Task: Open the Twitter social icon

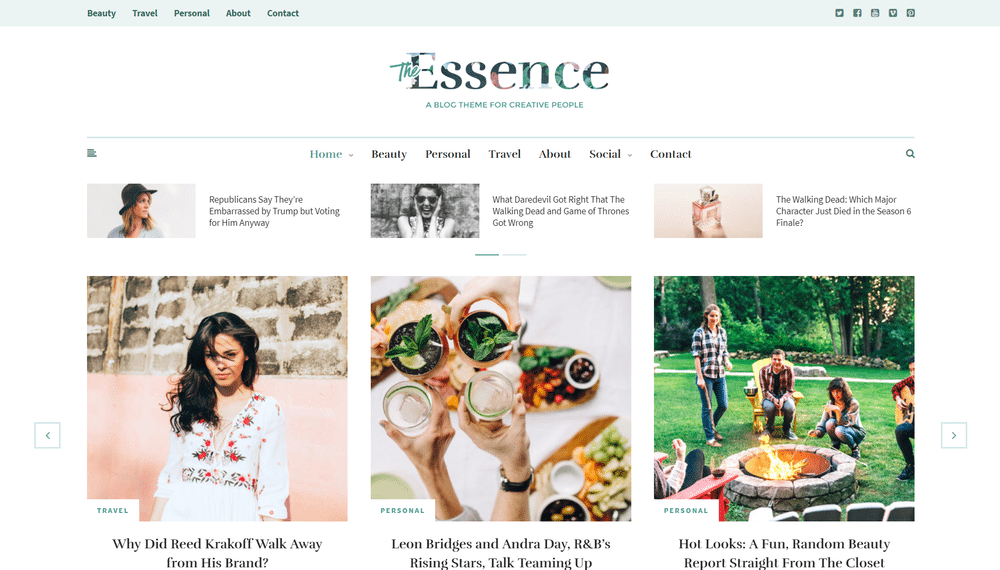Action: pyautogui.click(x=839, y=13)
